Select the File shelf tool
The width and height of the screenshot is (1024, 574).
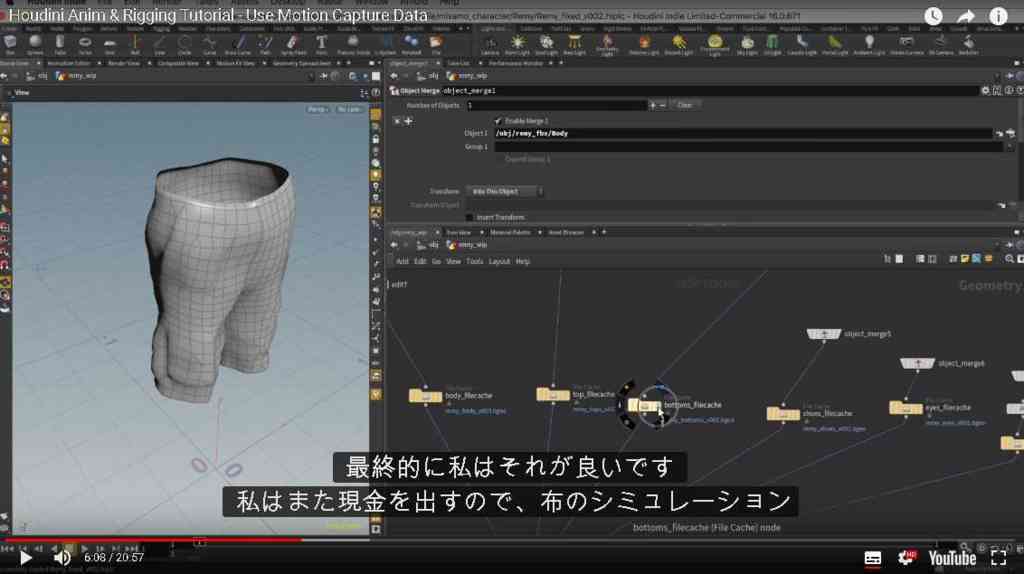(x=436, y=44)
